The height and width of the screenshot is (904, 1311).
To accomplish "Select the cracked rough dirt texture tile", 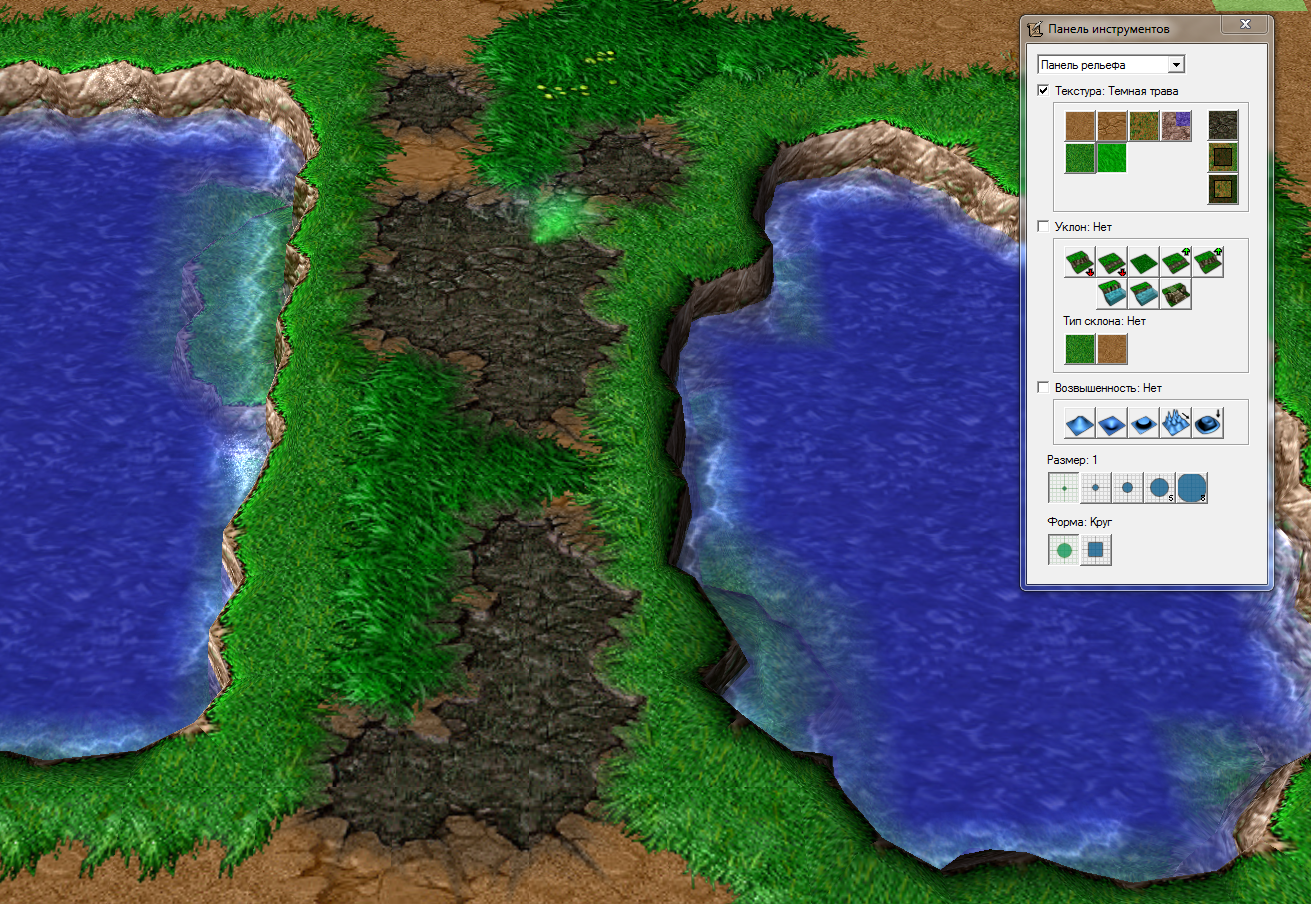I will 1112,126.
